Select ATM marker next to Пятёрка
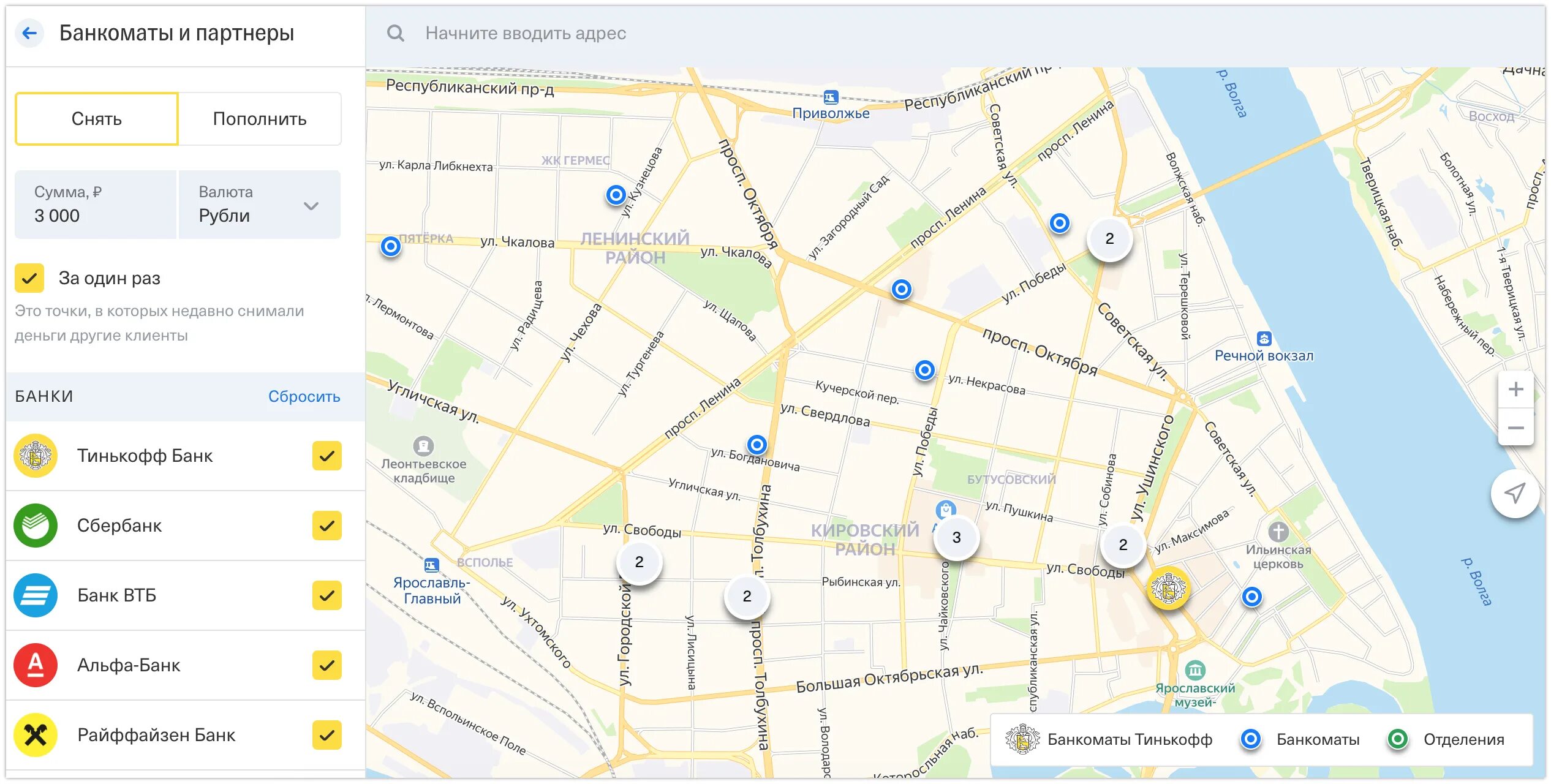1551x784 pixels. click(x=390, y=246)
